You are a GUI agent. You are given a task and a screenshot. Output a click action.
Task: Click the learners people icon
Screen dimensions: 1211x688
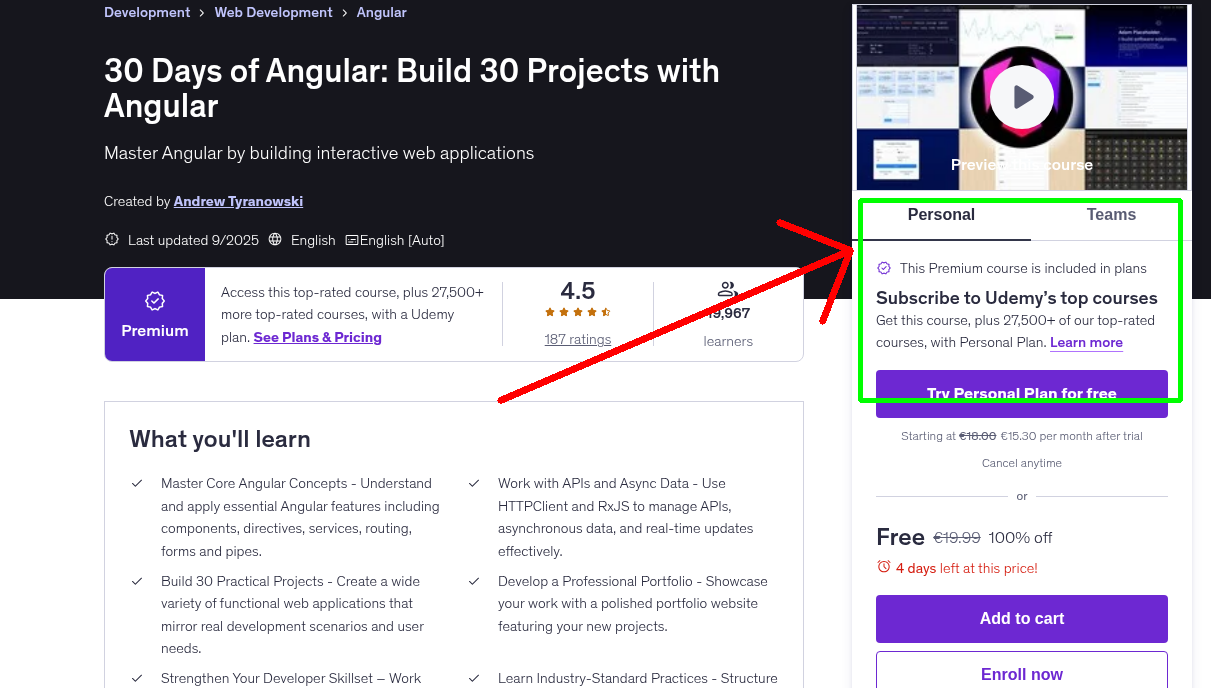[x=727, y=290]
